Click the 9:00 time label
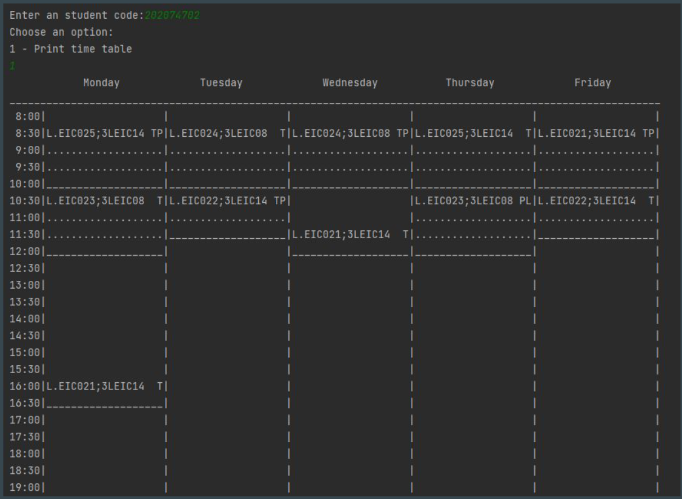Screen dimensions: 682x499 point(27,150)
